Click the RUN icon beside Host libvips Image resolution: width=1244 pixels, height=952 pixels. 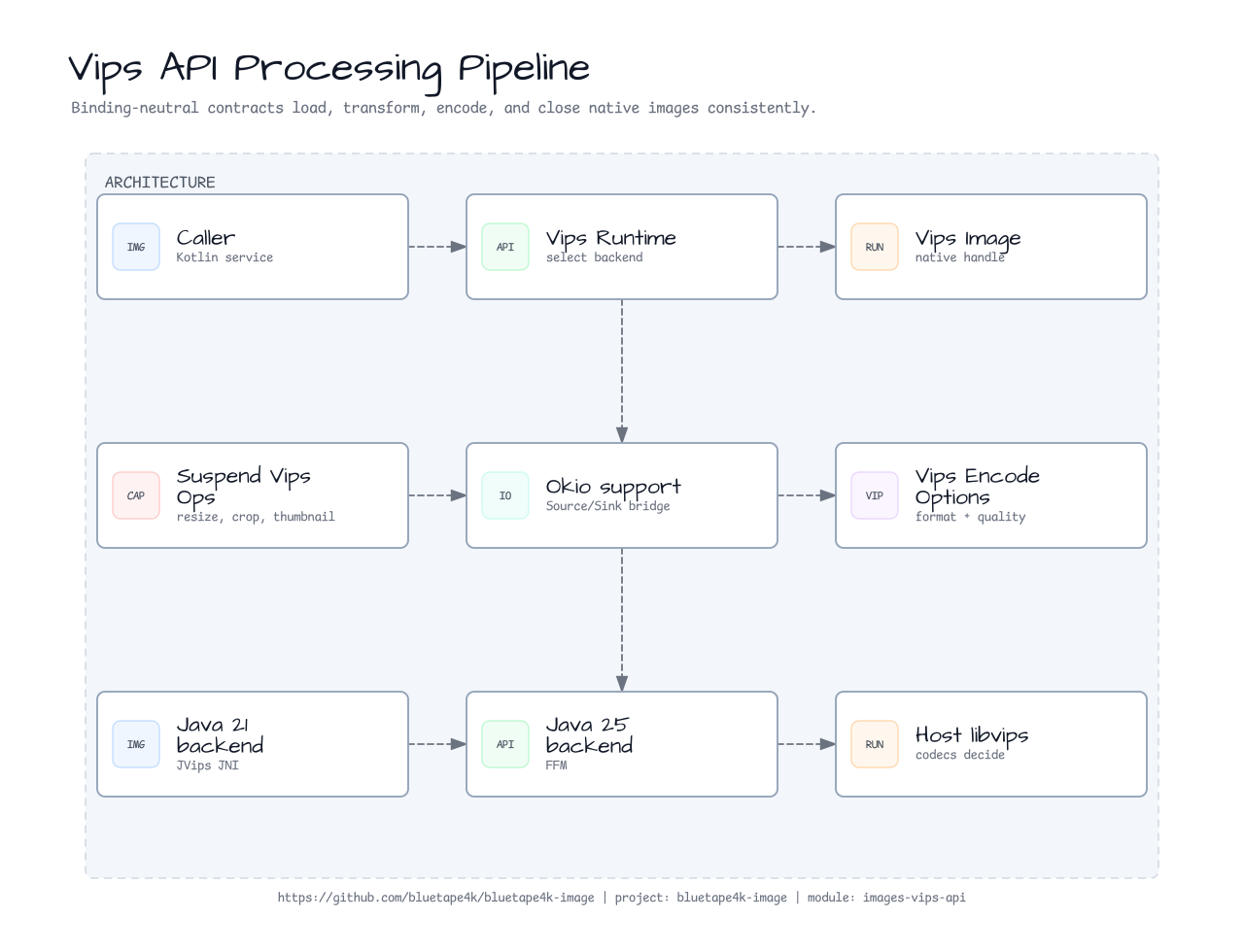pyautogui.click(x=875, y=744)
